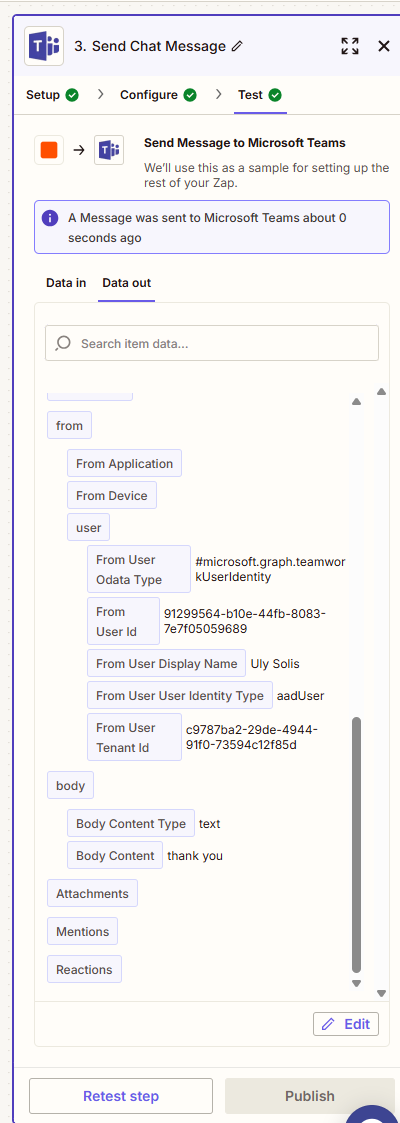Open the Setup tab
This screenshot has width=400, height=1123.
coord(52,95)
